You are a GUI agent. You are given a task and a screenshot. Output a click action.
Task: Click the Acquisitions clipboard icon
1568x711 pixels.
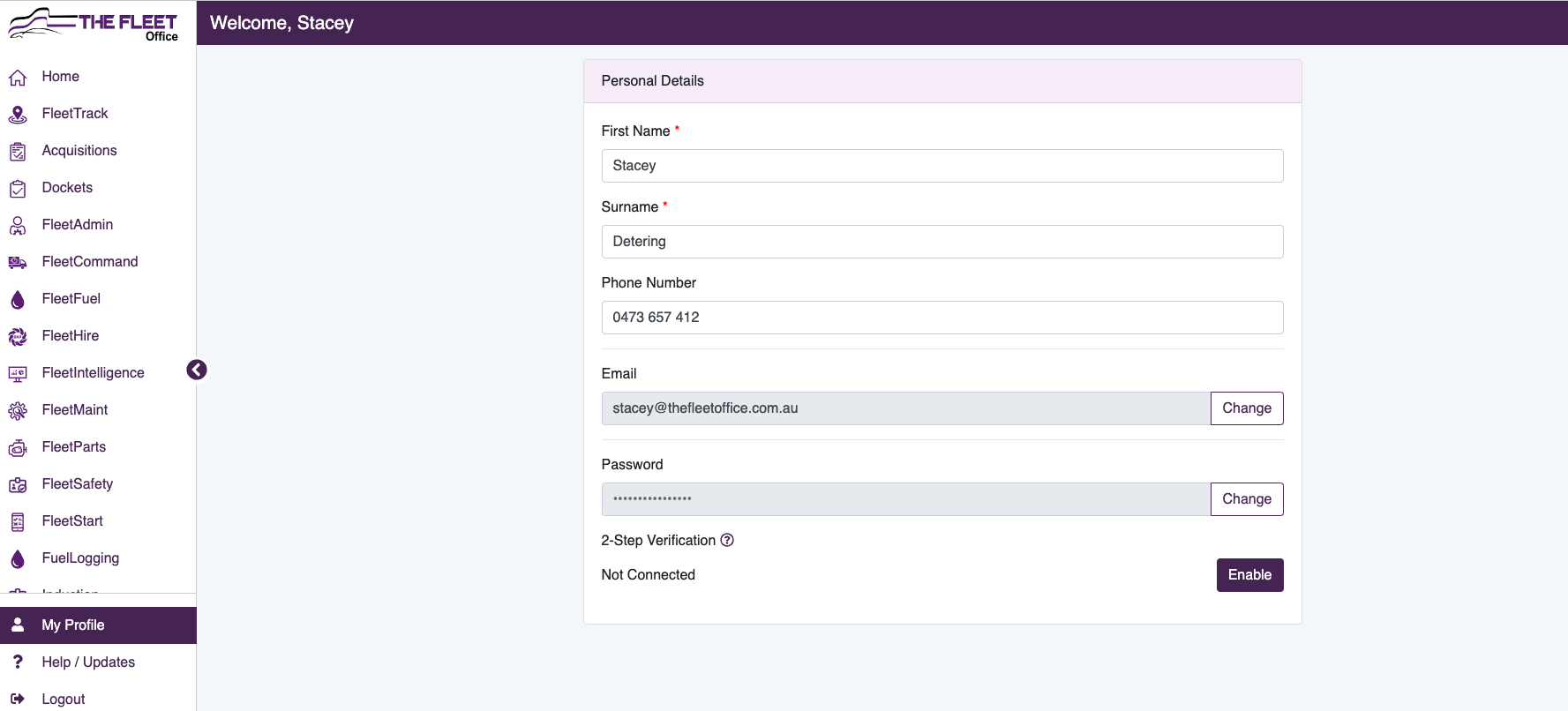click(x=18, y=152)
